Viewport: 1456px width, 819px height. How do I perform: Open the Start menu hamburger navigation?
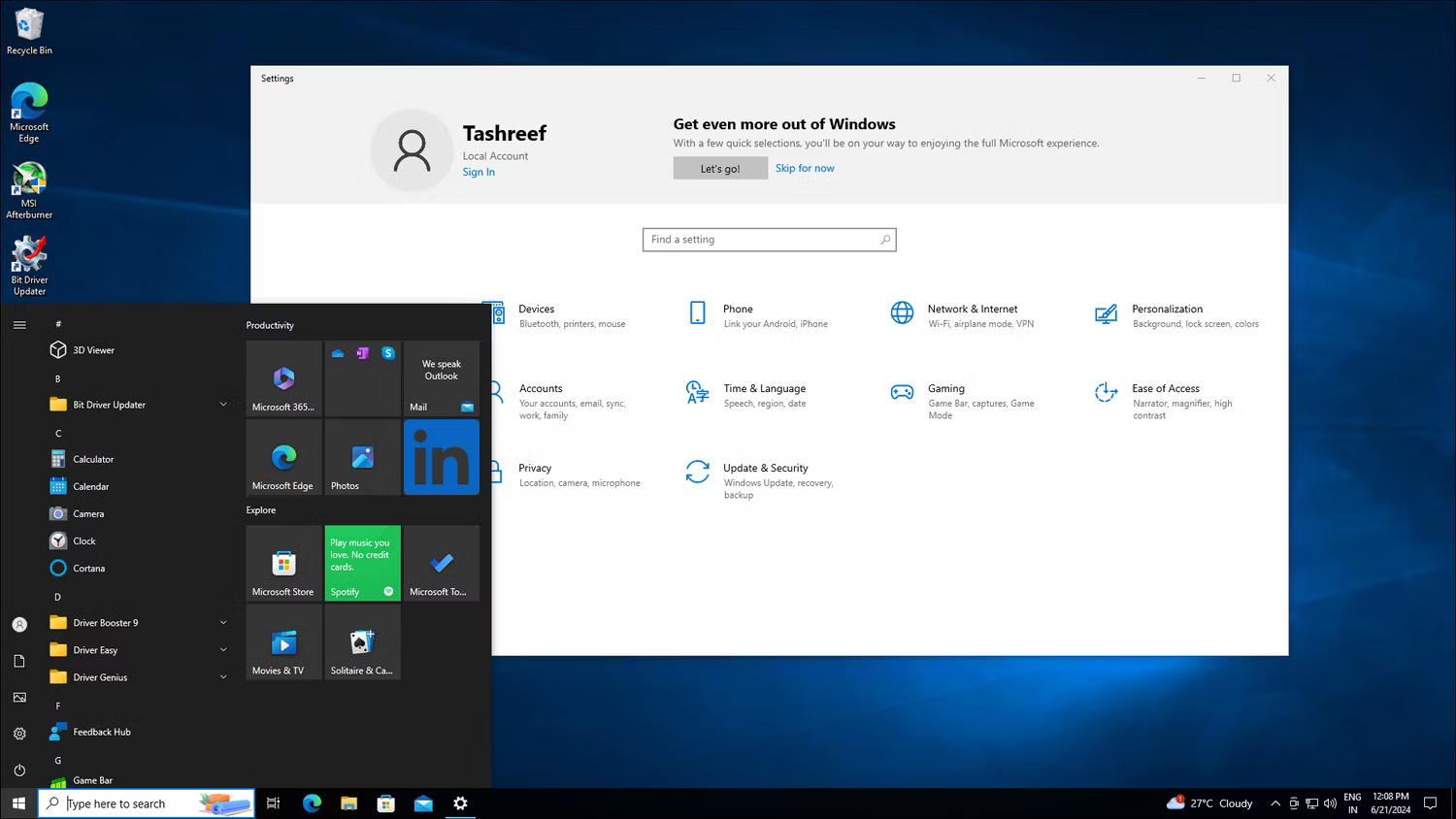(x=19, y=324)
